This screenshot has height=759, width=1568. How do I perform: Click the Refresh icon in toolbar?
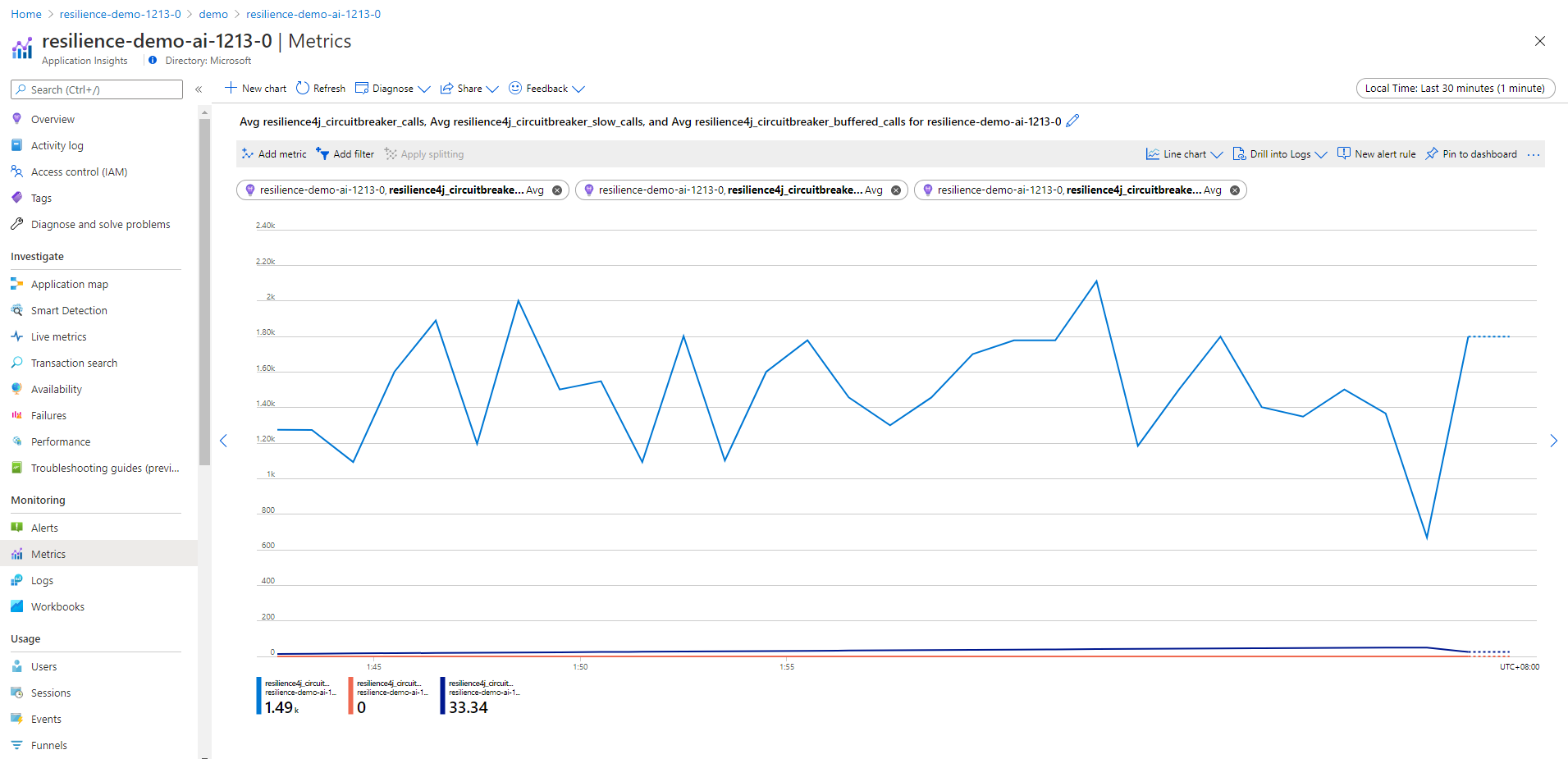pos(303,88)
